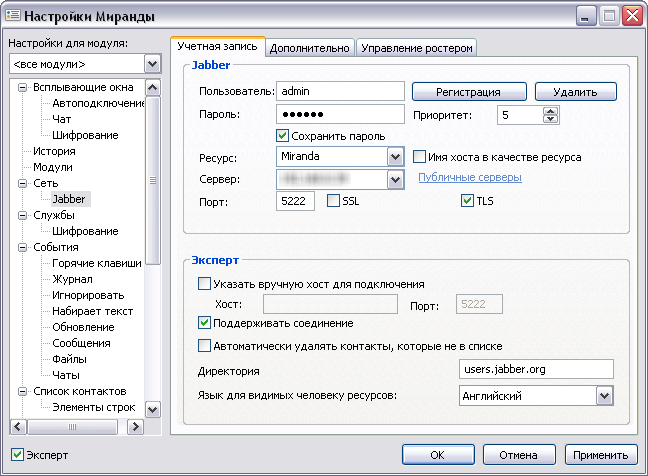Click the Публичные серверы link

[x=469, y=178]
